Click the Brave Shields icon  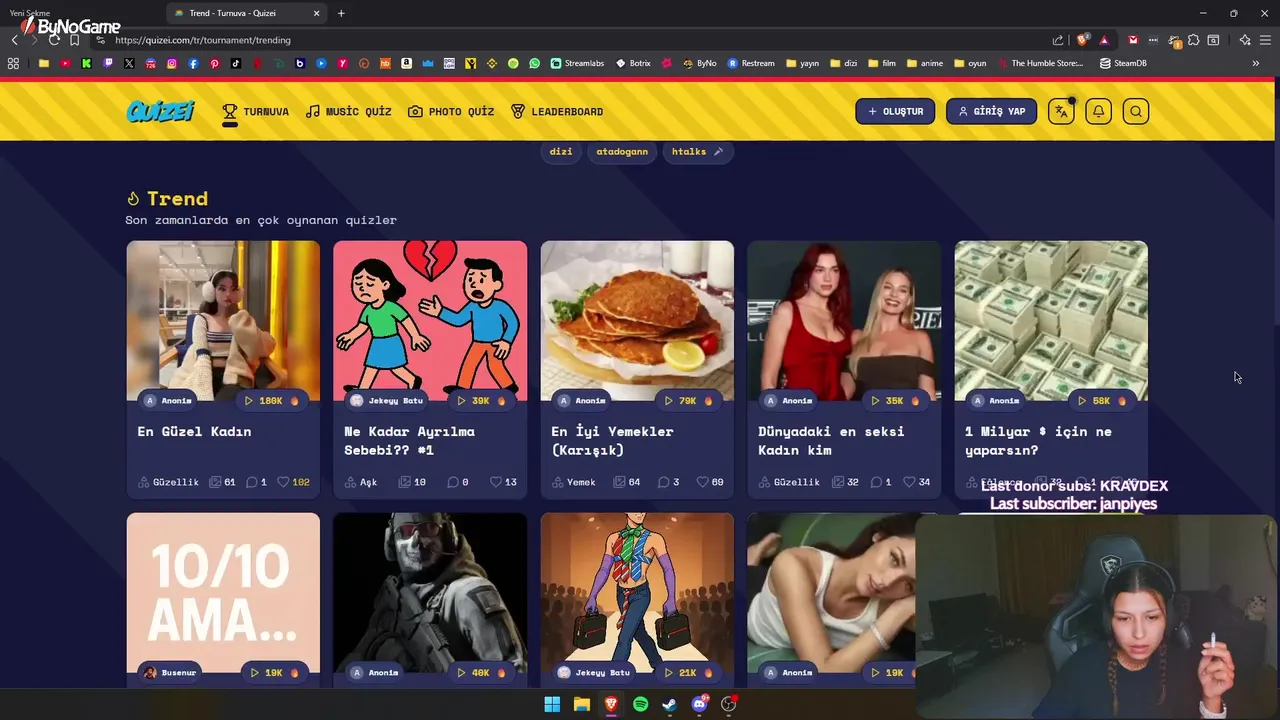coord(1082,40)
